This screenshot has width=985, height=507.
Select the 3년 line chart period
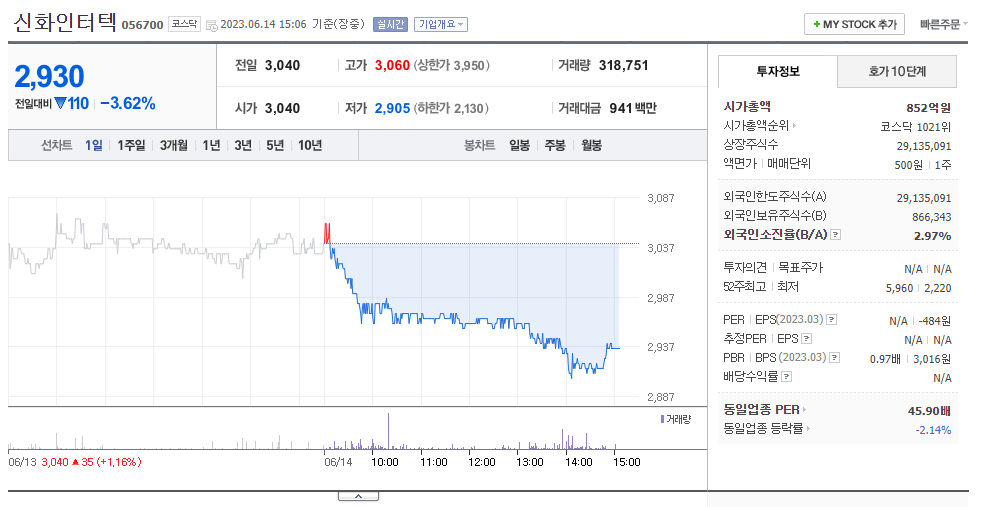coord(242,145)
